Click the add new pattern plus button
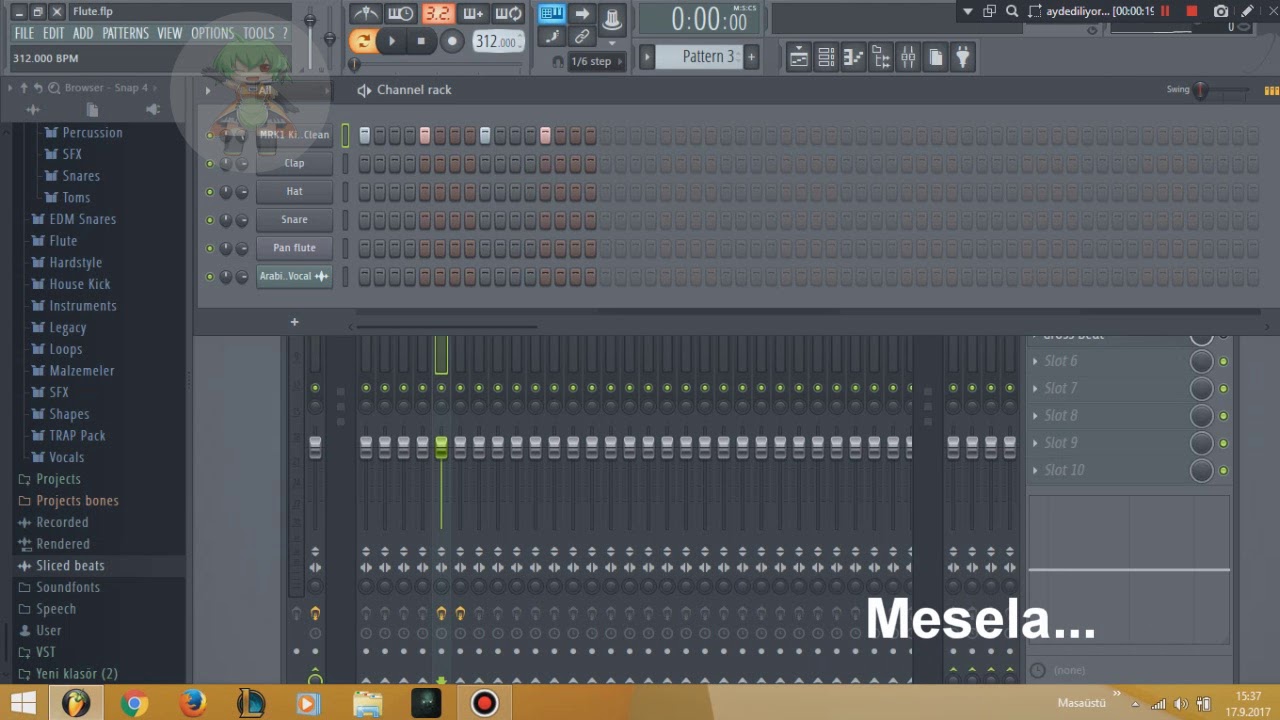This screenshot has width=1280, height=720. 751,57
